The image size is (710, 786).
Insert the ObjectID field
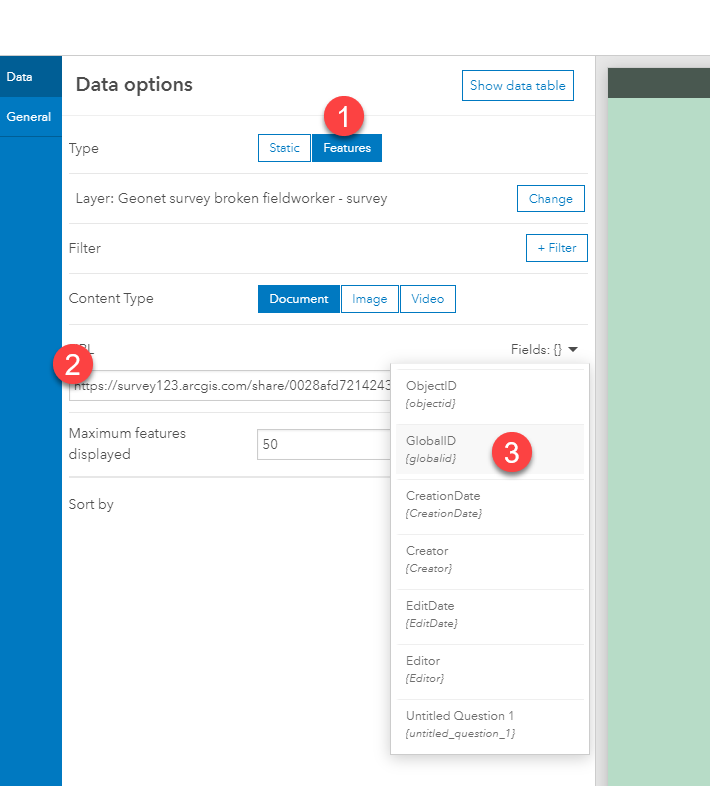pos(490,394)
